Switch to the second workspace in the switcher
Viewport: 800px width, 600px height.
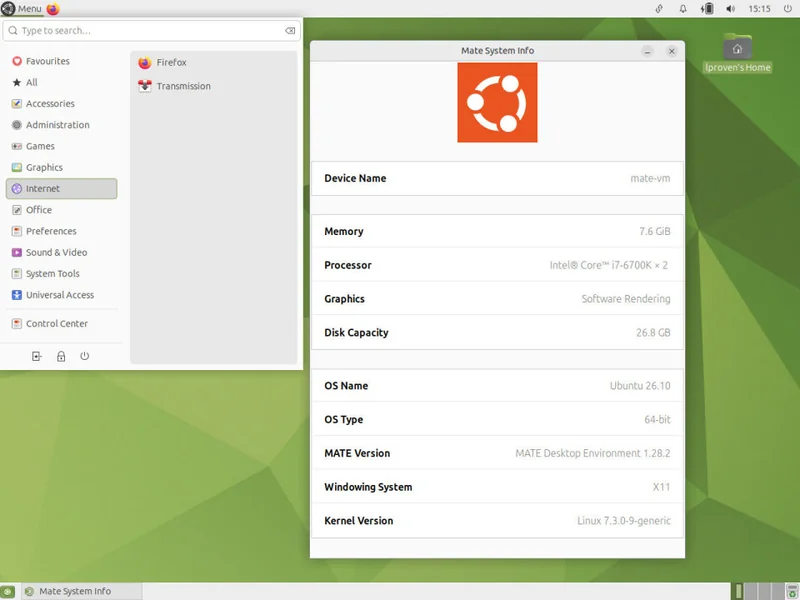click(x=751, y=591)
